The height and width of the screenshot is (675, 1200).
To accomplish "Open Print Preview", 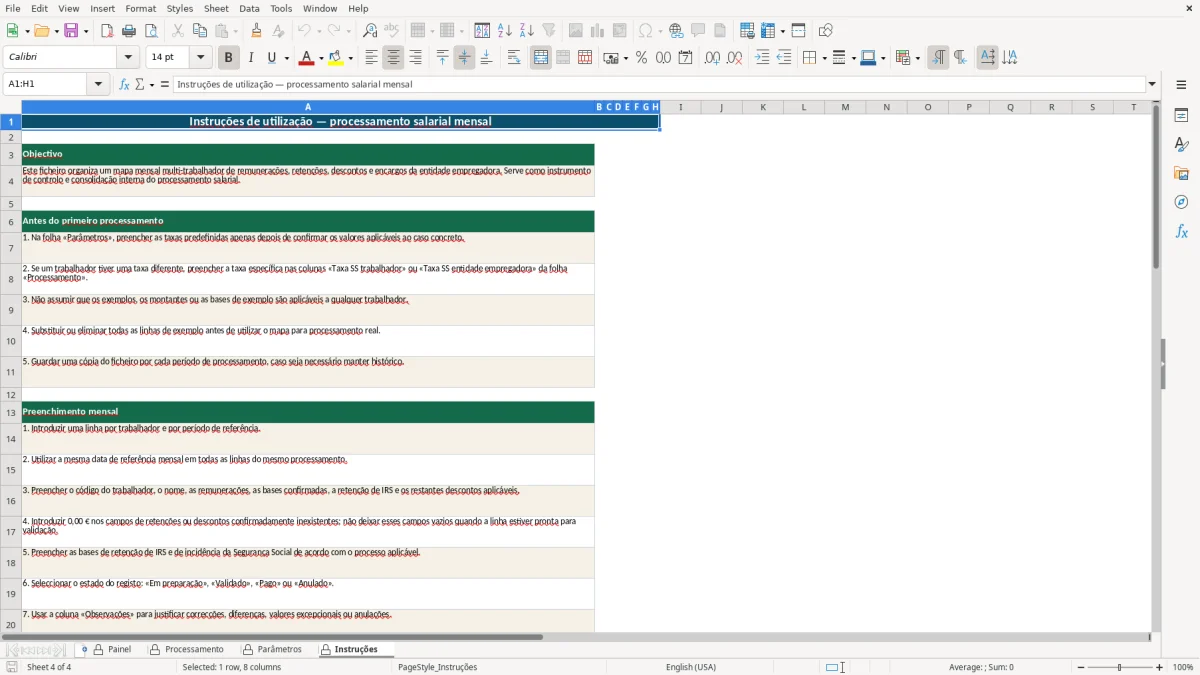I will tap(151, 31).
